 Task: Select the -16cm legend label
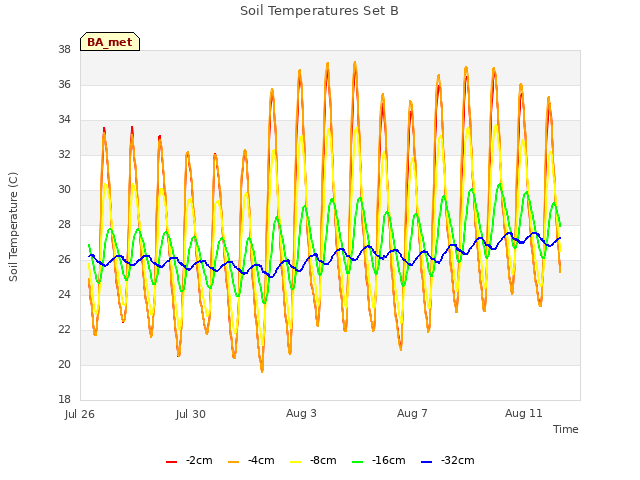coord(389,460)
